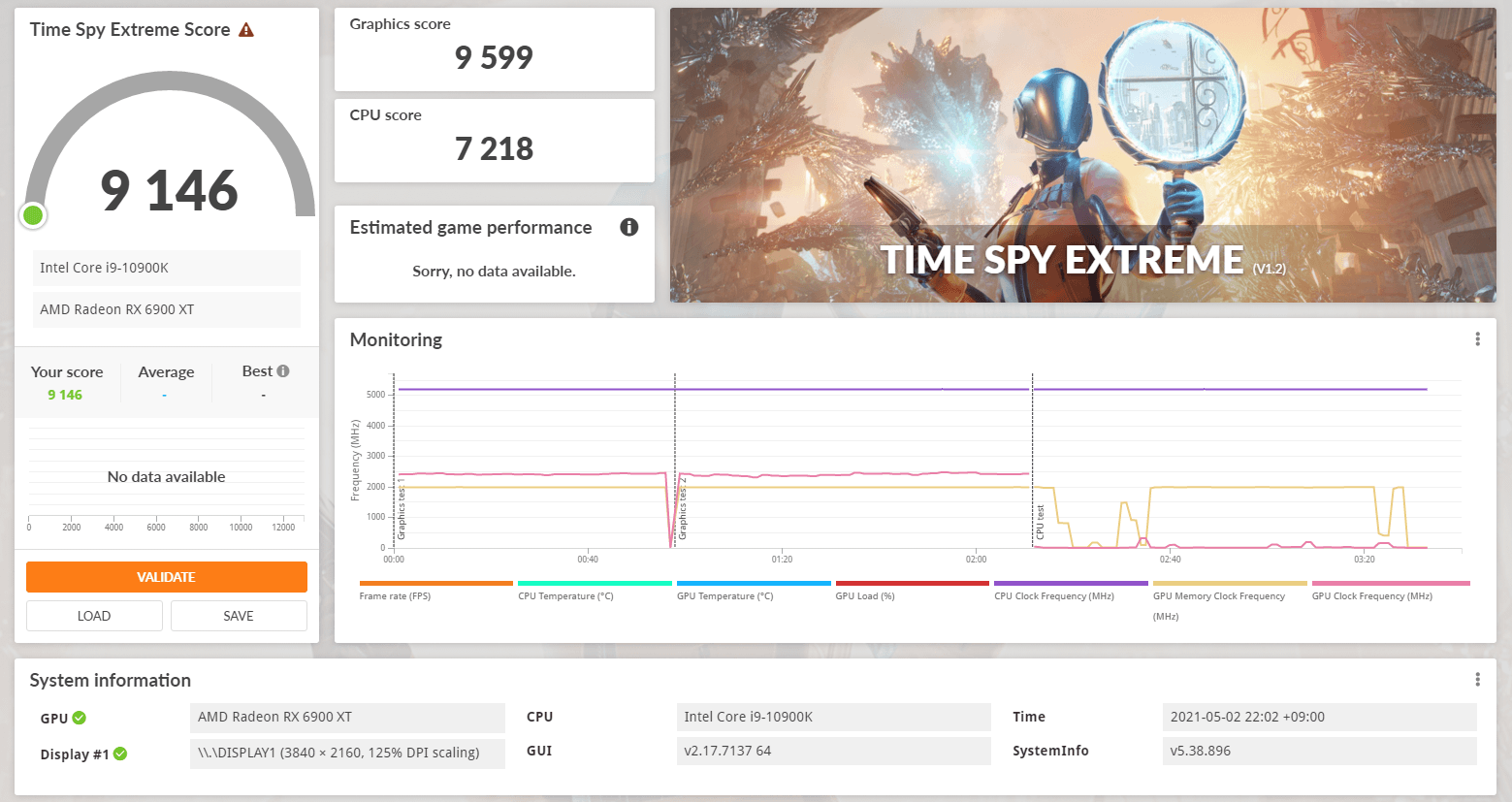Click the AMD Radeon RX 6900 XT field under the gauge
Image resolution: width=1512 pixels, height=802 pixels.
point(167,309)
